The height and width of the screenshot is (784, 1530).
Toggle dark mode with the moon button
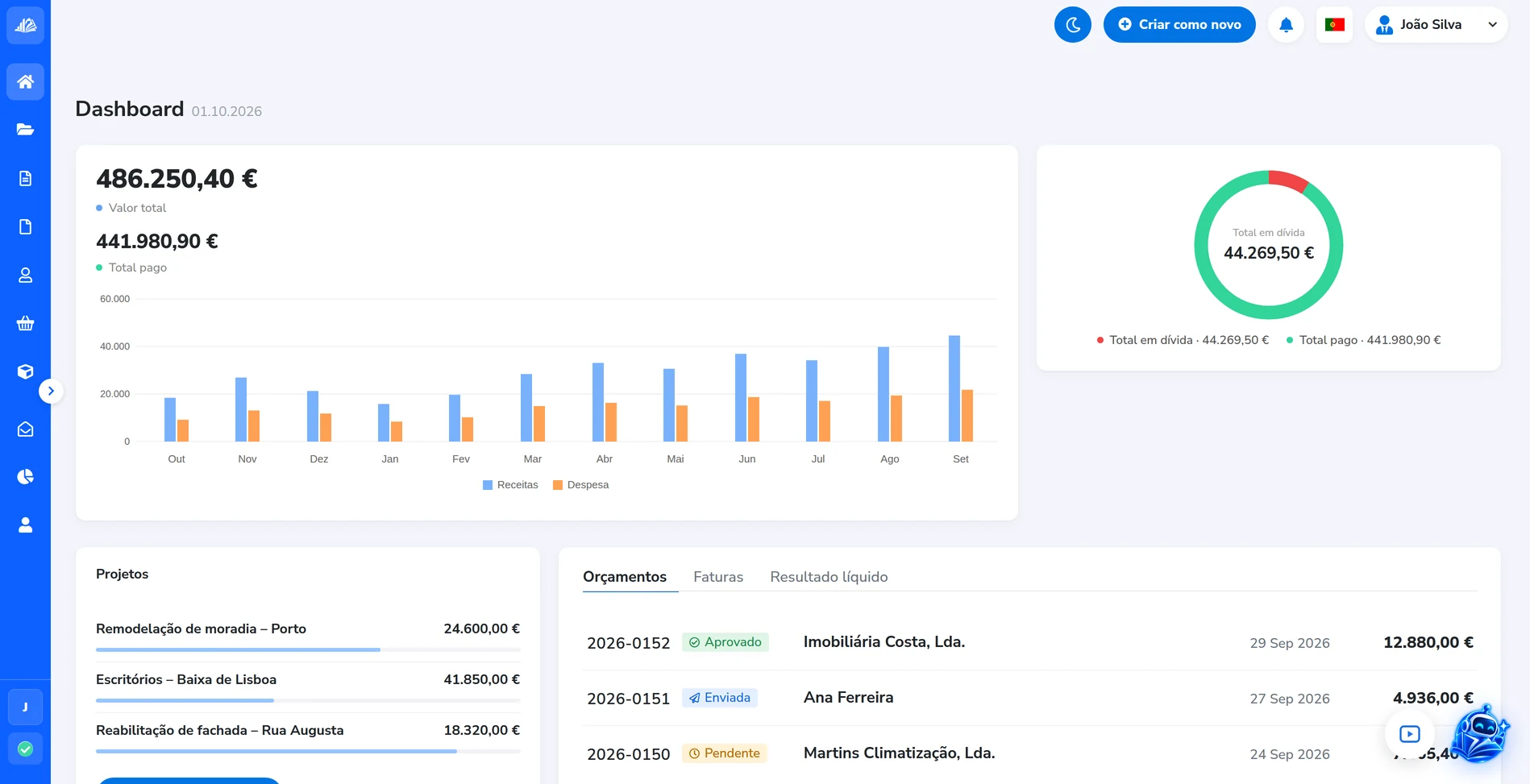pos(1072,24)
